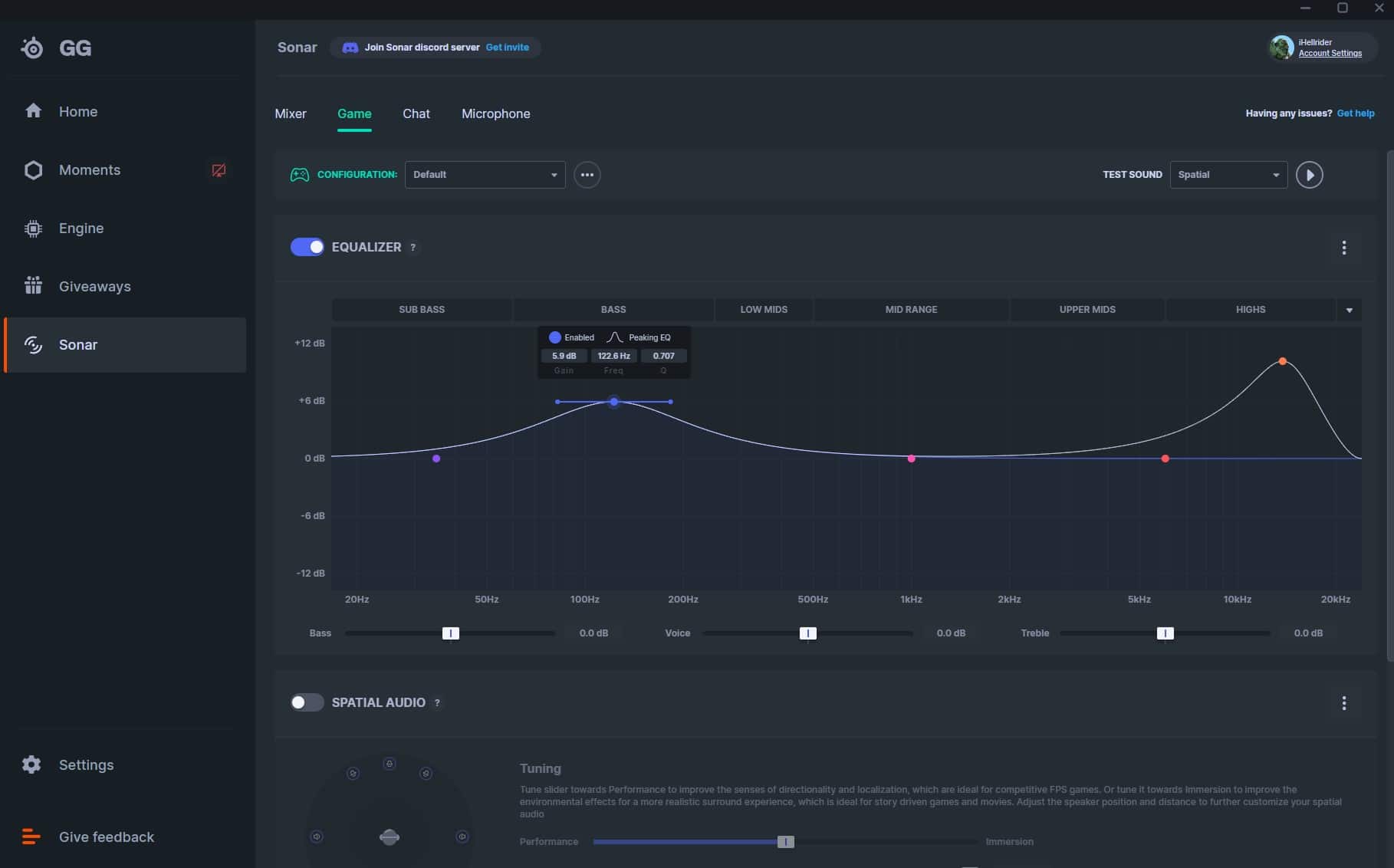Open Moments in the sidebar
This screenshot has height=868, width=1394.
click(90, 169)
